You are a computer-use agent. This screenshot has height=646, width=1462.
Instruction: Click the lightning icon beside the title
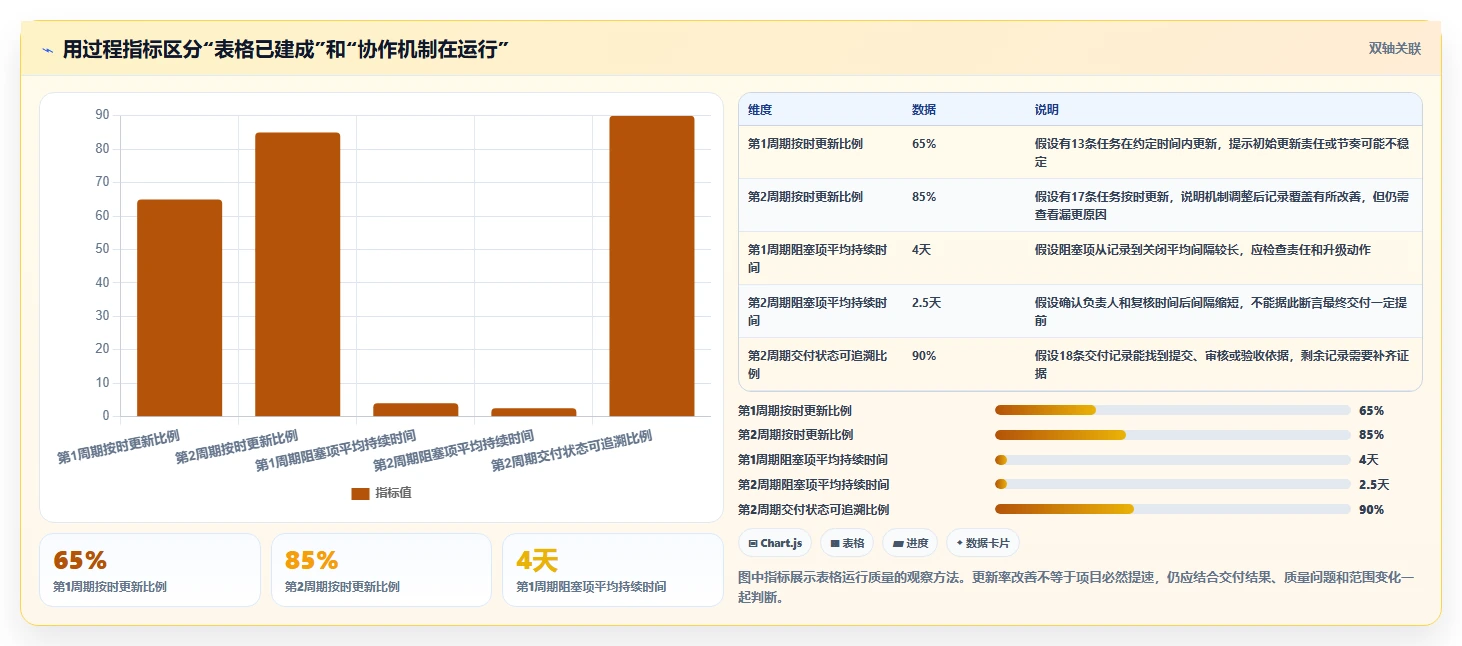coord(47,50)
